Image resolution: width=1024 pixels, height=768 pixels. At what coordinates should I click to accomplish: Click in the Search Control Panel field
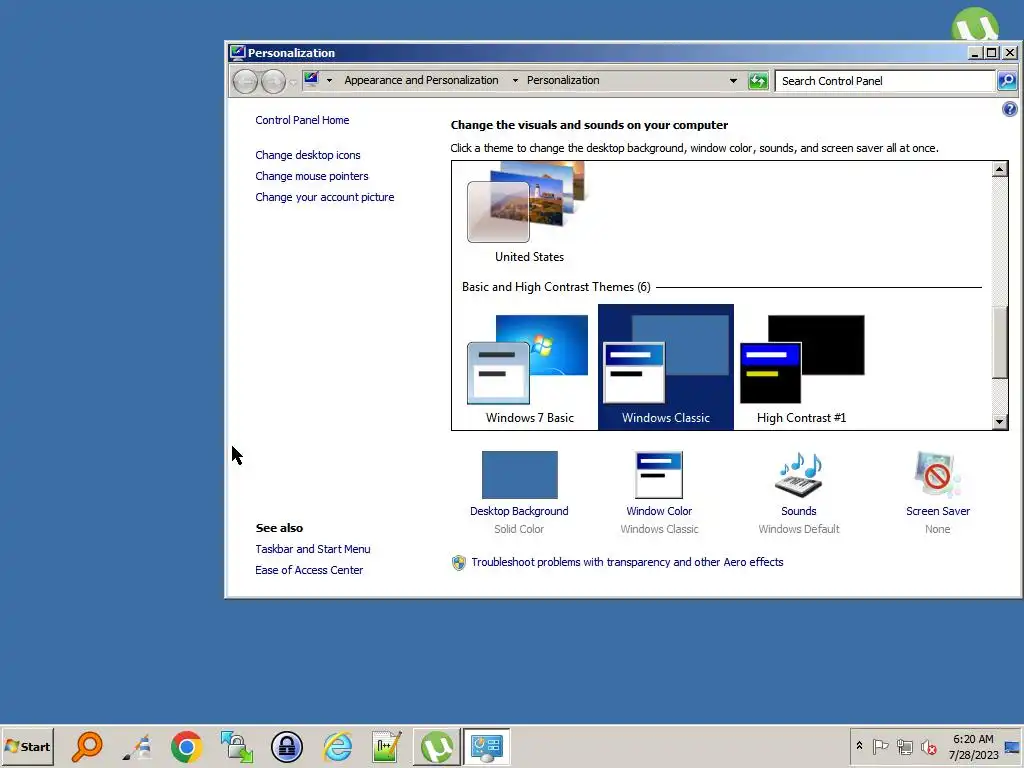click(886, 81)
